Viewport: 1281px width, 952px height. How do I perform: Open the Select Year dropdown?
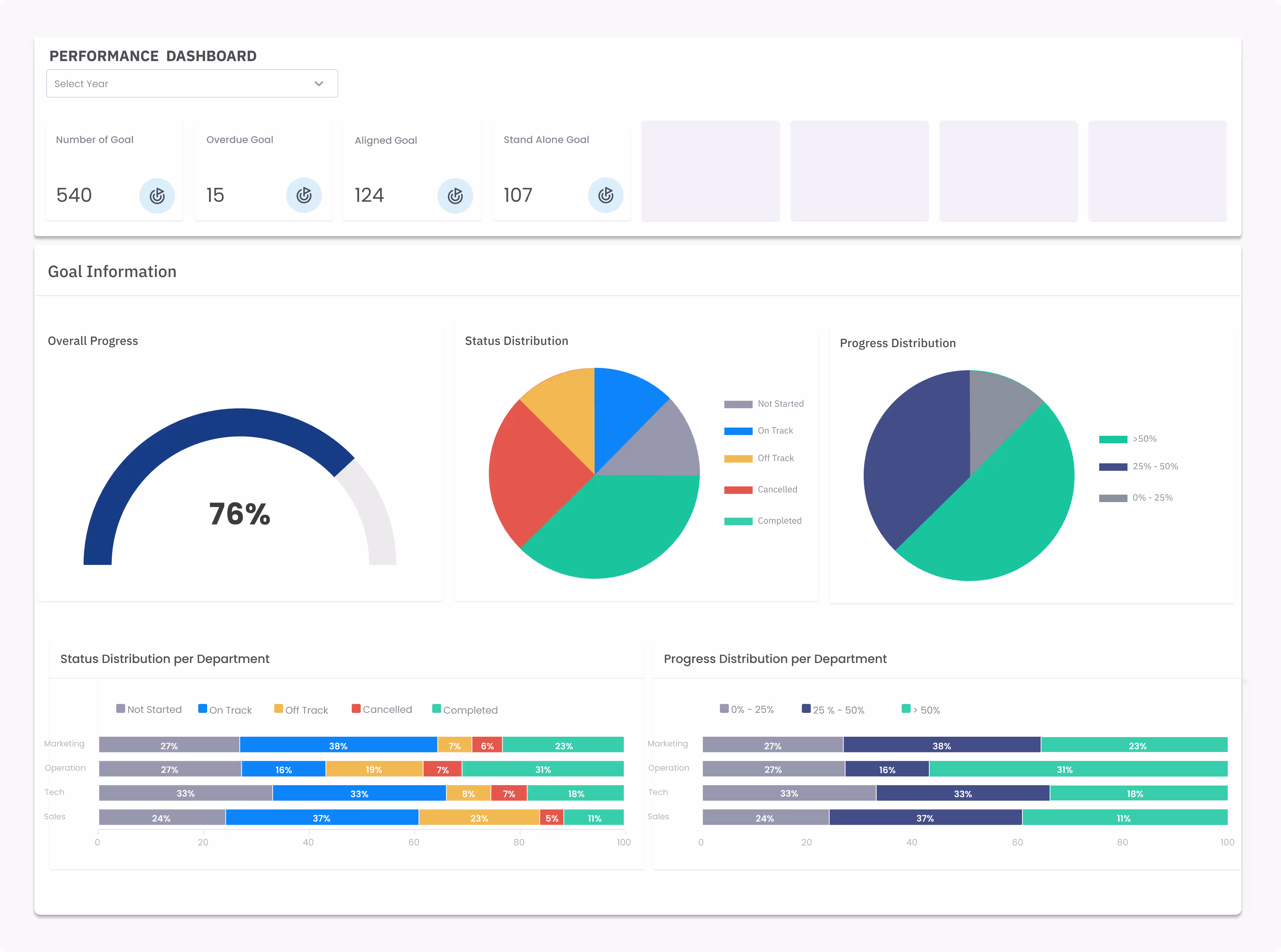(x=192, y=83)
